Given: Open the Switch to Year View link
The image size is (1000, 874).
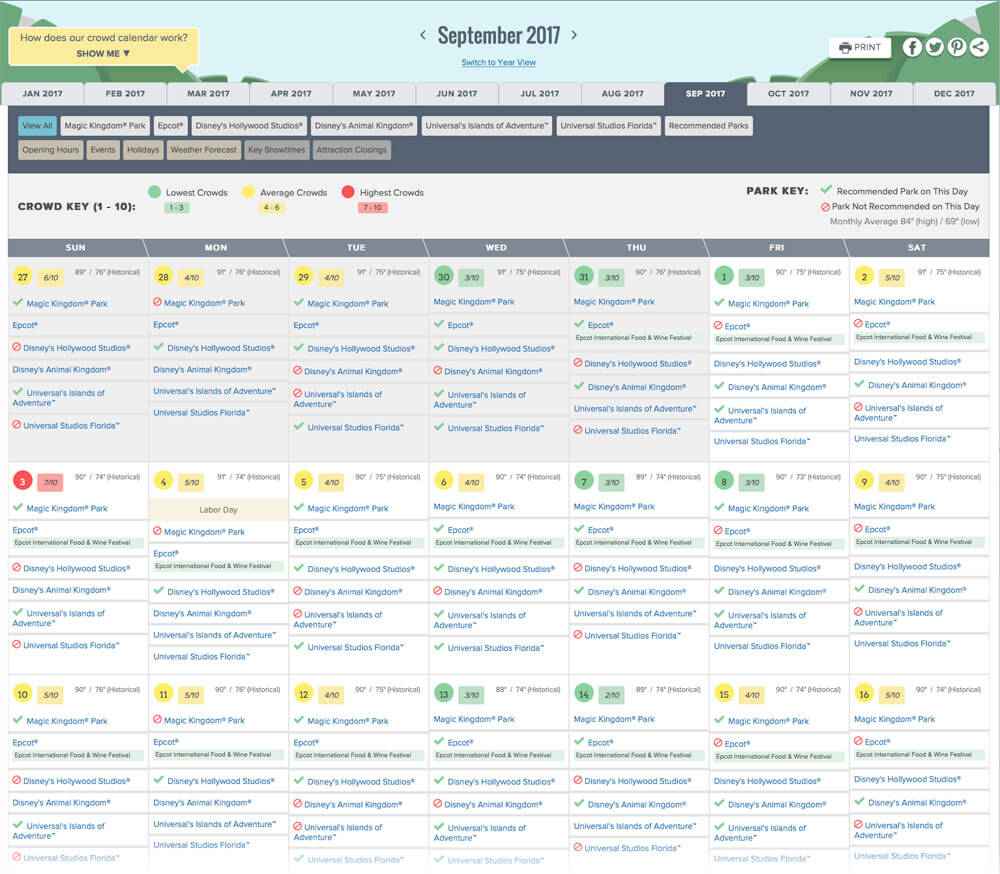Looking at the screenshot, I should 498,63.
